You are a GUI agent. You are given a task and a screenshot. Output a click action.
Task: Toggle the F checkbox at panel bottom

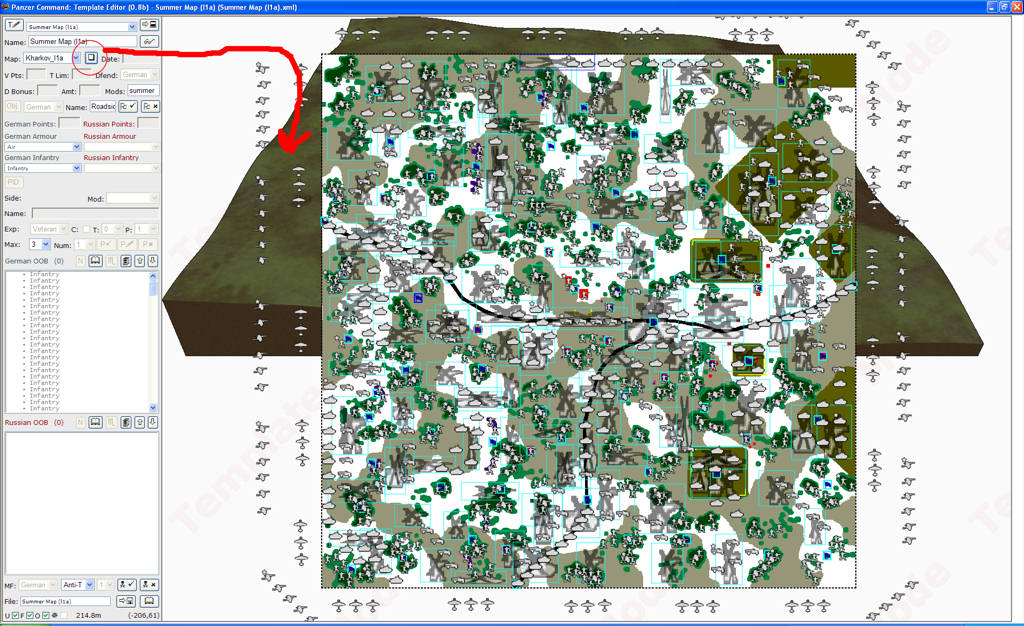click(x=30, y=616)
